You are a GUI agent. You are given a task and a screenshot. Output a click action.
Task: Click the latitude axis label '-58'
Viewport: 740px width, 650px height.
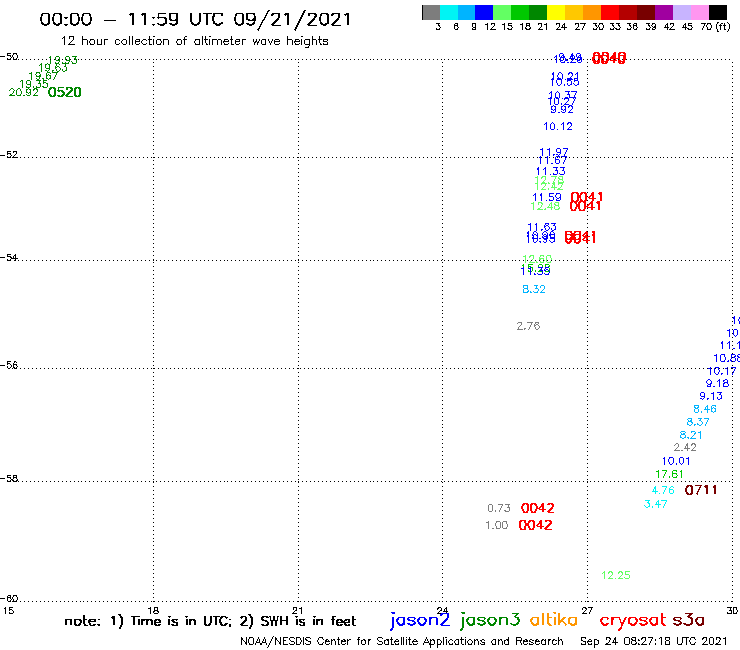point(9,479)
